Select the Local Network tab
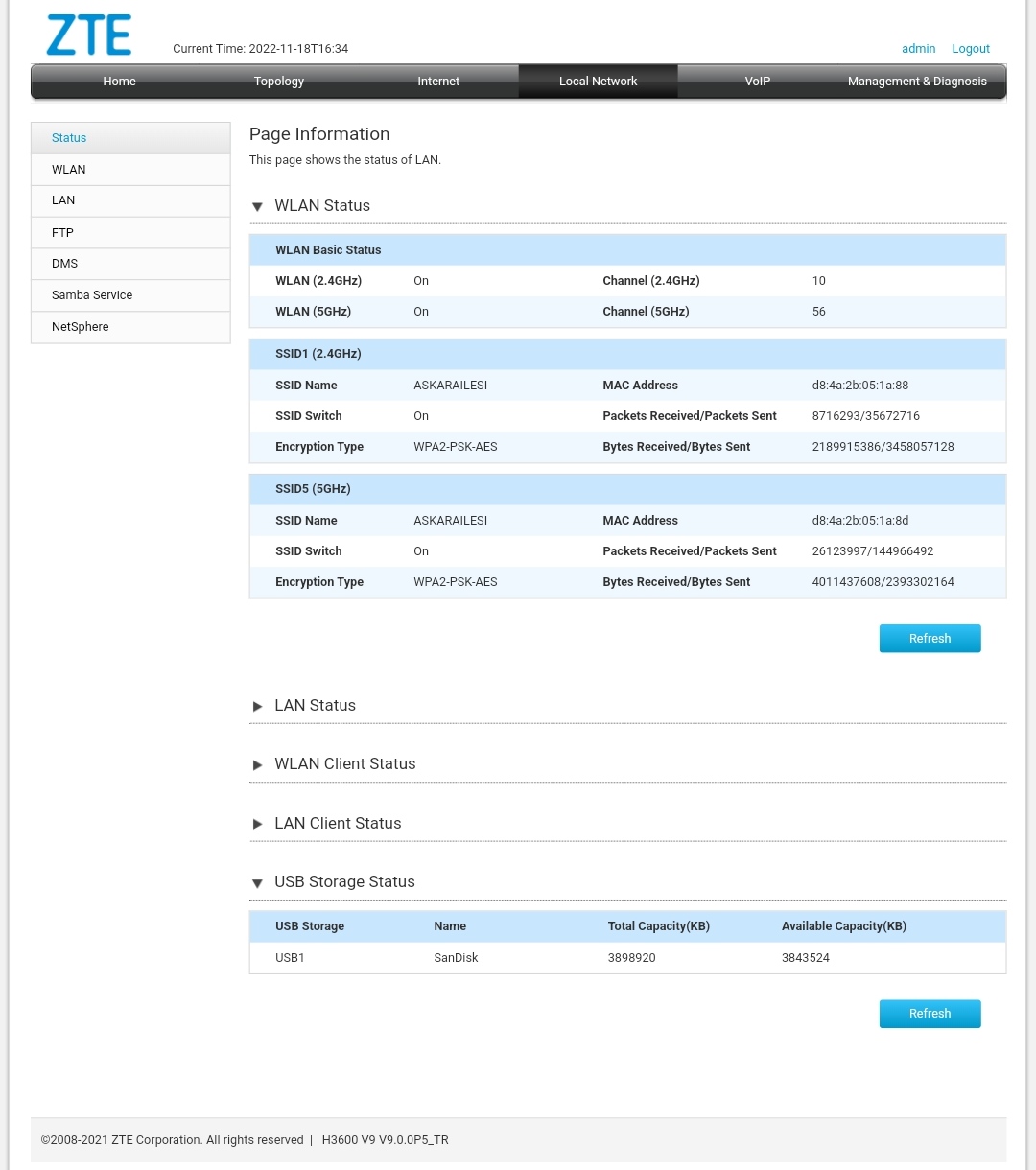The image size is (1036, 1170). (x=599, y=82)
